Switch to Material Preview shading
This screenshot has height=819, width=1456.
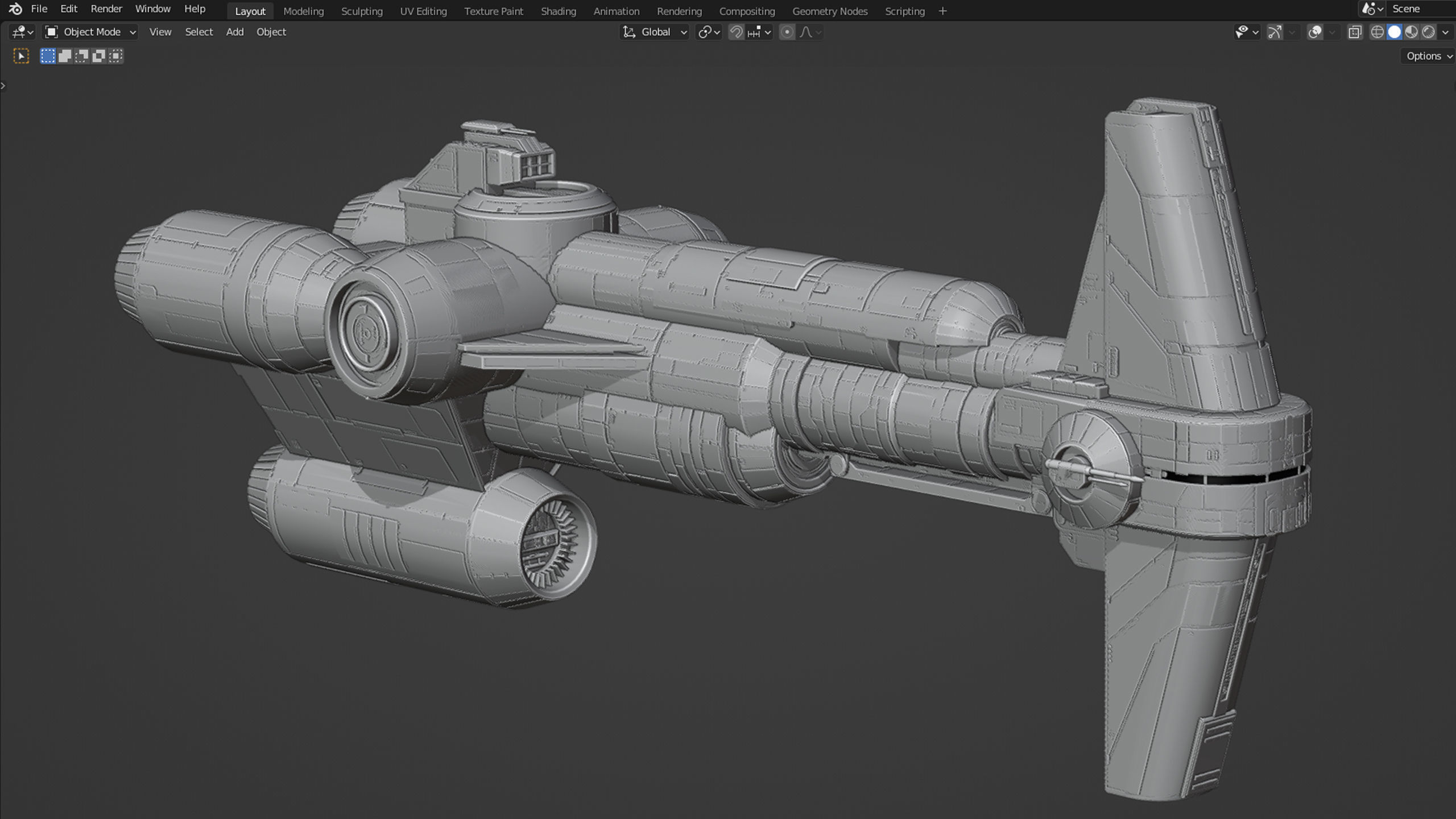pyautogui.click(x=1411, y=32)
